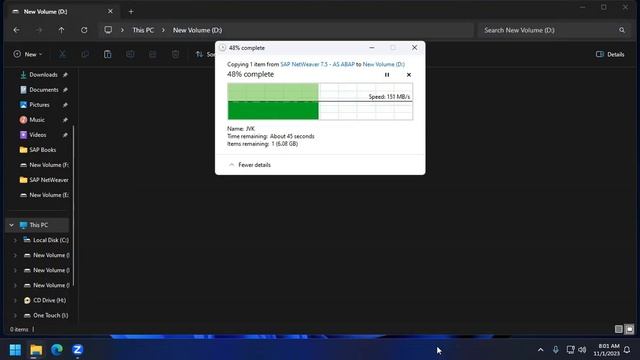This screenshot has width=640, height=360.
Task: Open notifications bell icon
Action: [x=627, y=350]
